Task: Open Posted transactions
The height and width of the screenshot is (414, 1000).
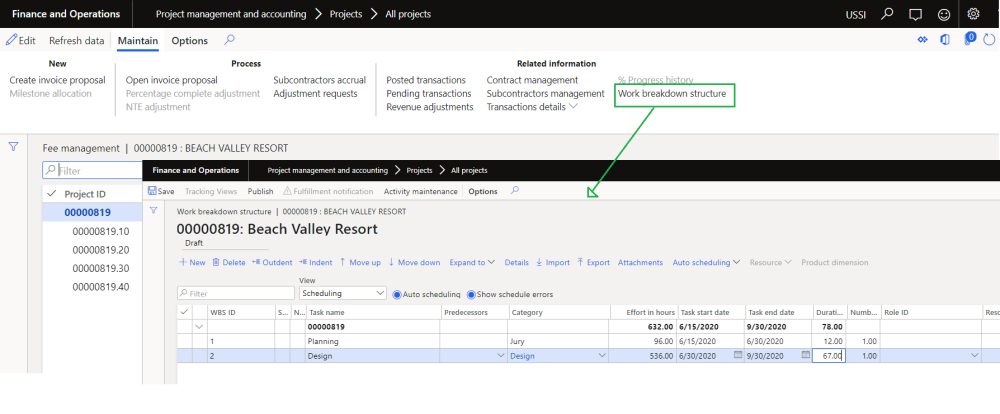Action: (x=426, y=80)
